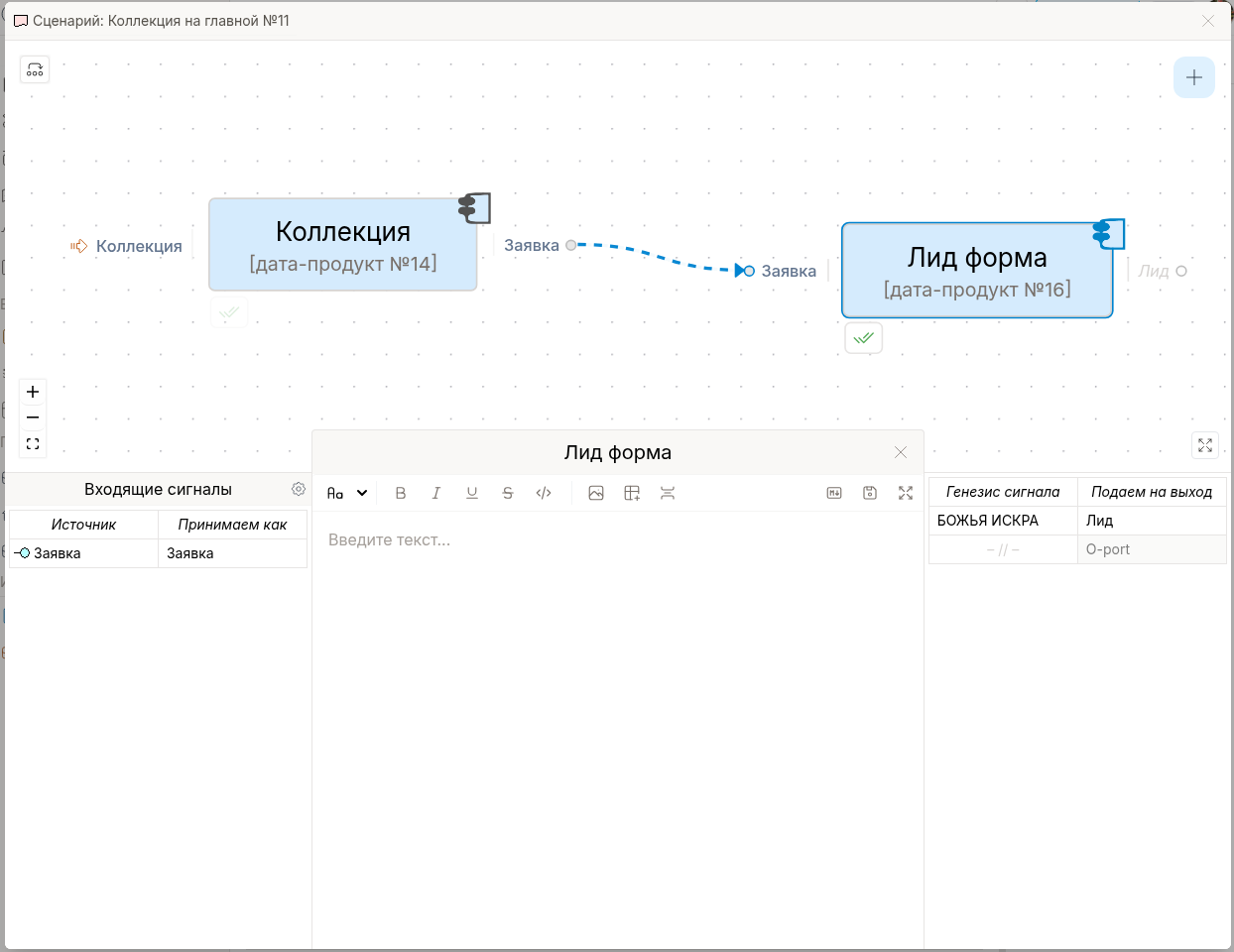Select the Коллекция data-product node
Screen dimensions: 1234x952
pos(343,245)
